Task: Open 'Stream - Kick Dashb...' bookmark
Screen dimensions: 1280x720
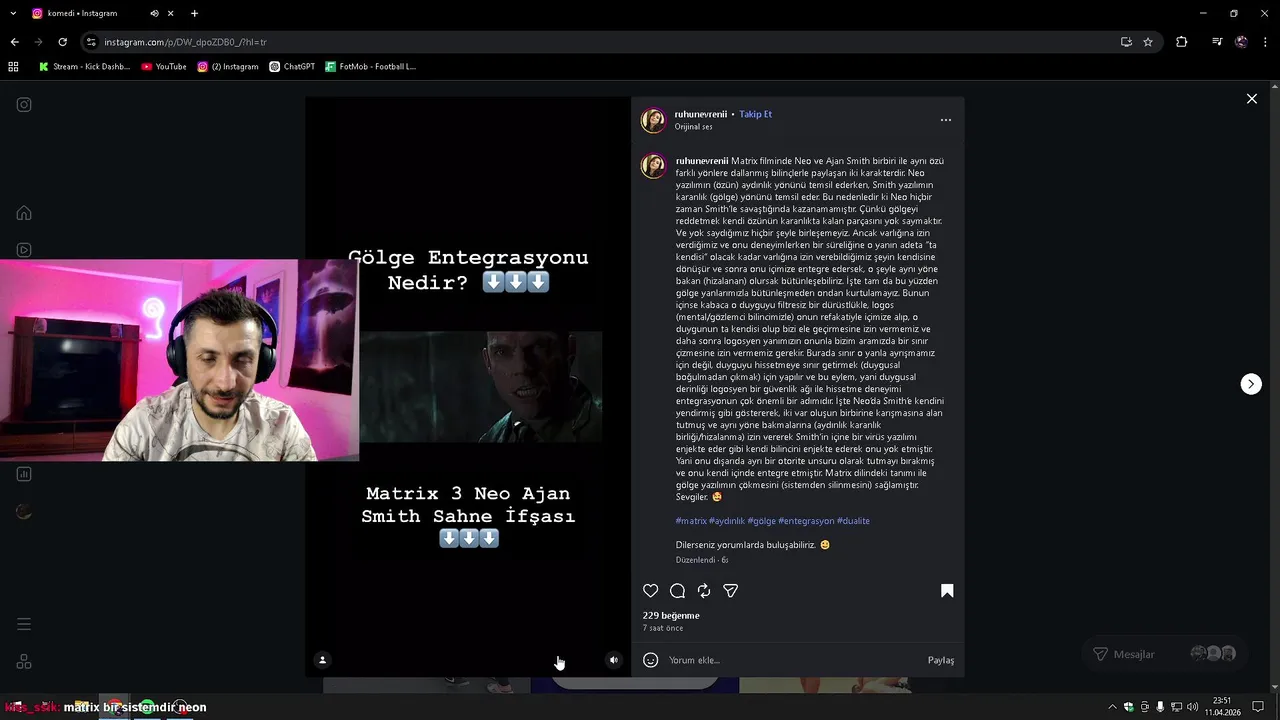Action: pyautogui.click(x=85, y=67)
